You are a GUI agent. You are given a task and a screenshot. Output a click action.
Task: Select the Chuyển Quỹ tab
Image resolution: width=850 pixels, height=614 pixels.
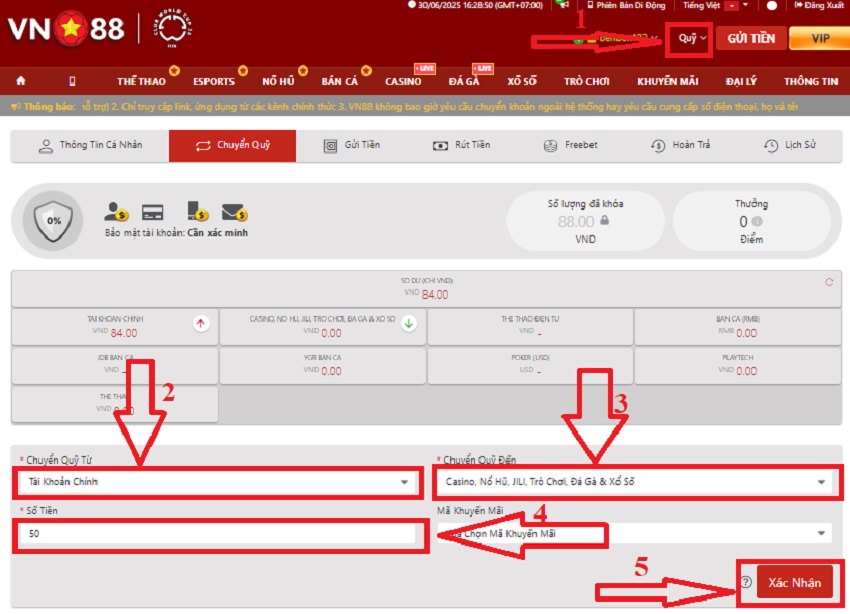[x=233, y=145]
